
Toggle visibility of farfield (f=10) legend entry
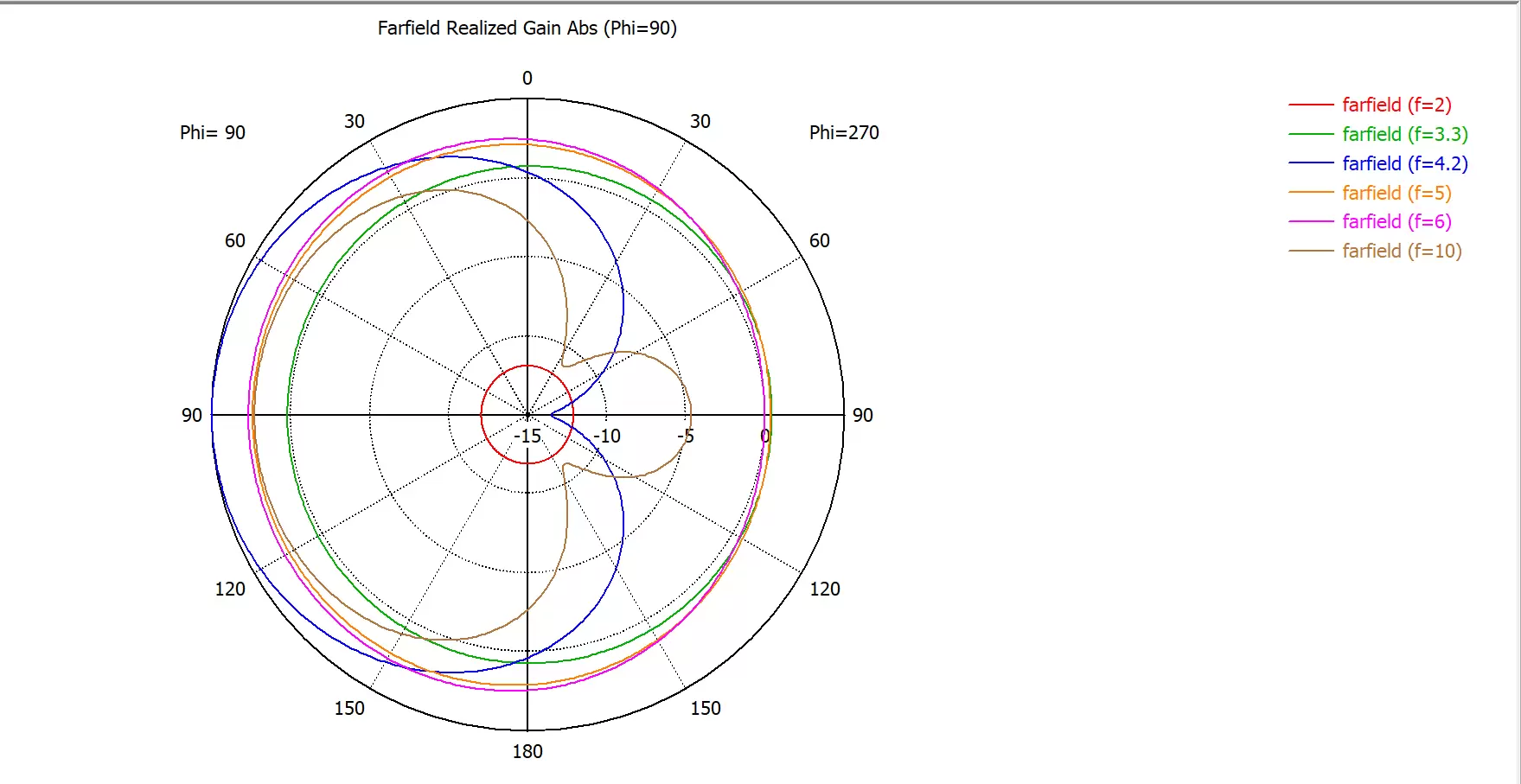point(1401,251)
